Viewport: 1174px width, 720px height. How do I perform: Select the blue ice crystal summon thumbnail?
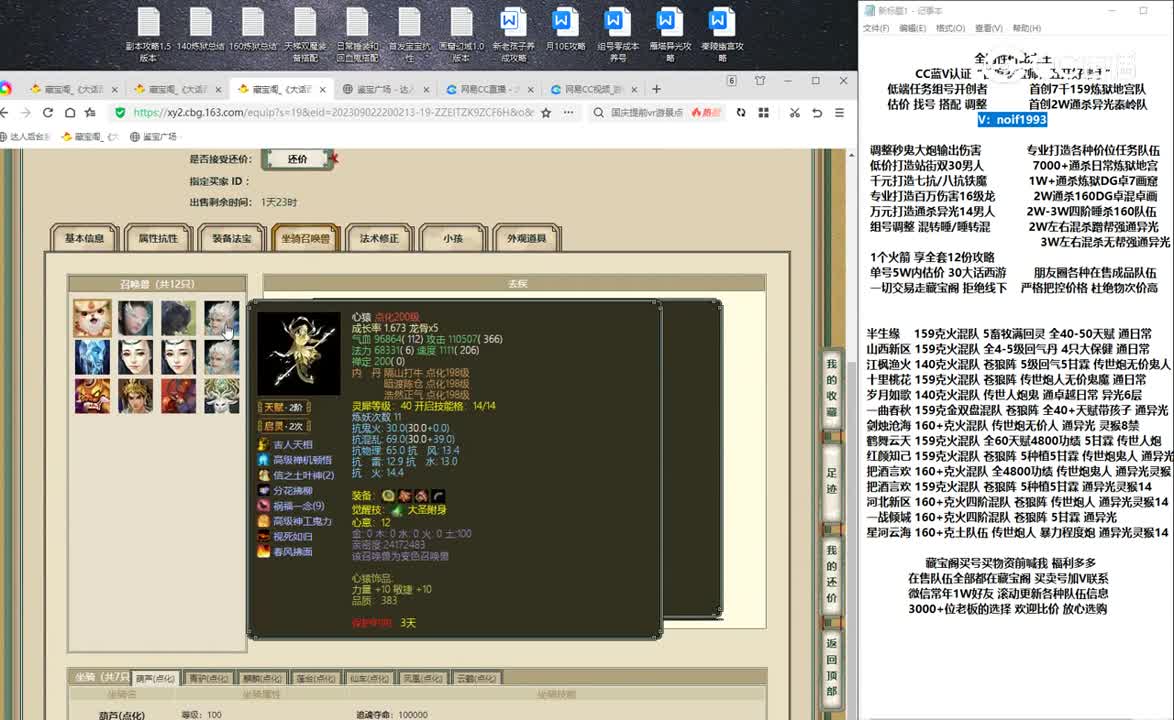pyautogui.click(x=92, y=357)
